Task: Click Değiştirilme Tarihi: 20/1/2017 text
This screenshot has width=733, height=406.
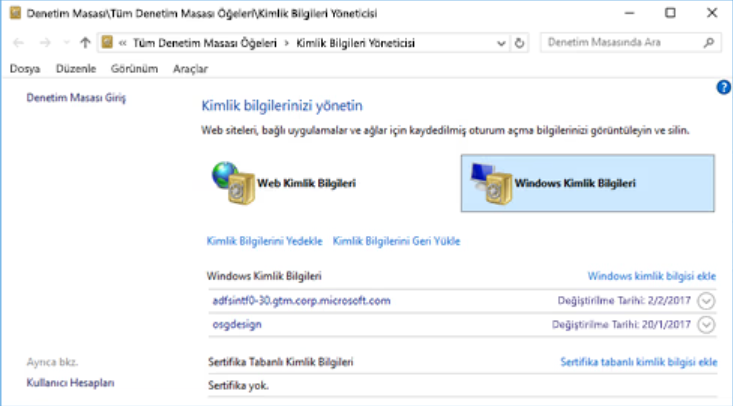Action: pyautogui.click(x=621, y=325)
